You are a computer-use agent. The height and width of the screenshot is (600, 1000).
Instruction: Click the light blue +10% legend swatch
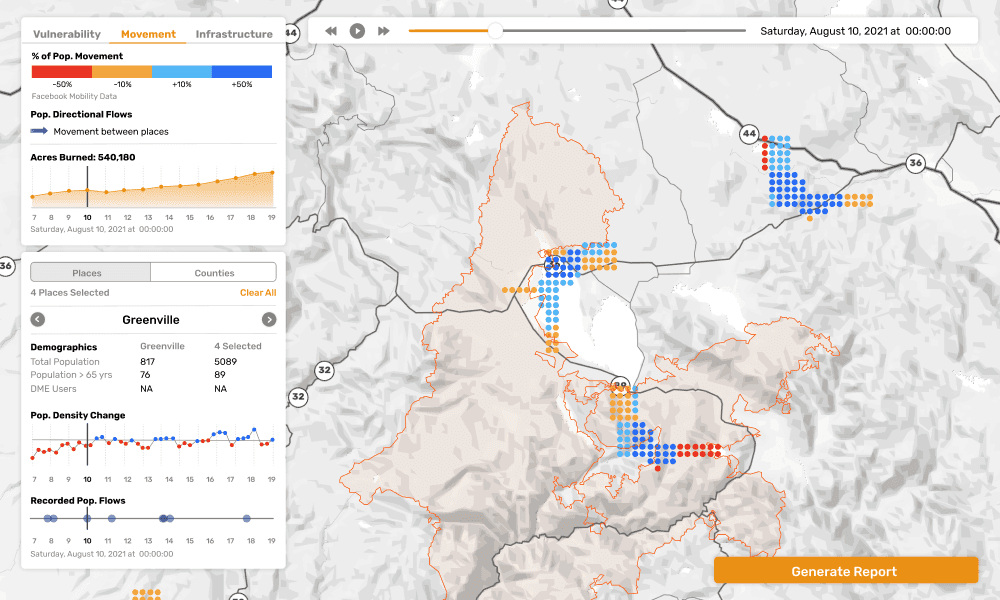click(x=182, y=71)
